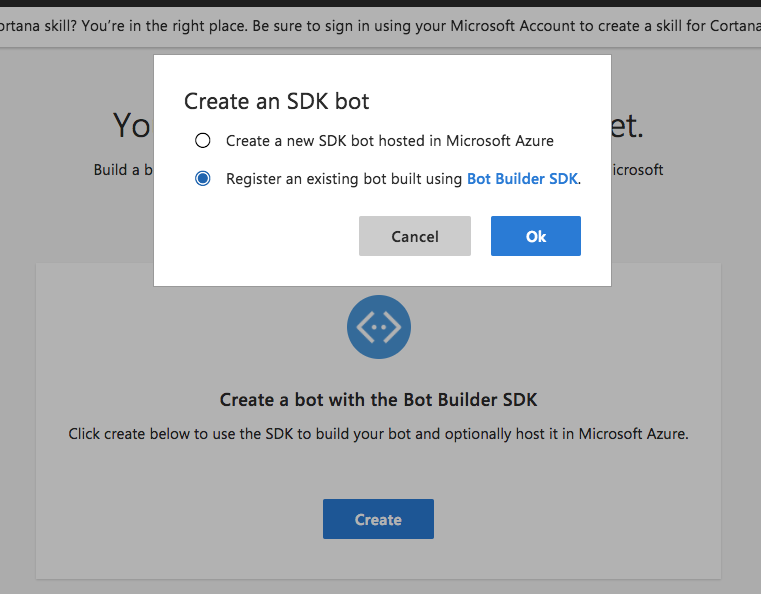Select 'Create a new SDK bot hosted in Microsoft Azure' radio
The image size is (761, 594).
(x=202, y=141)
